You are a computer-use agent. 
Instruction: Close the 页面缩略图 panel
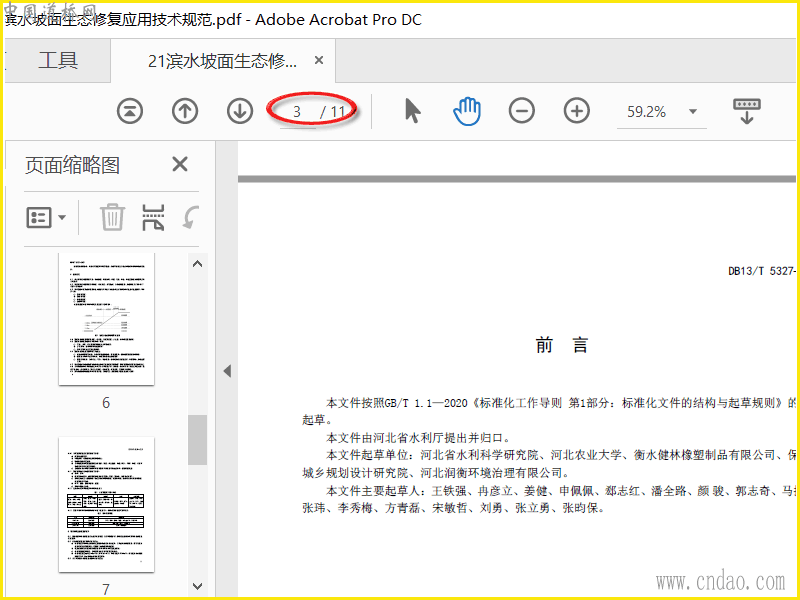[x=180, y=164]
